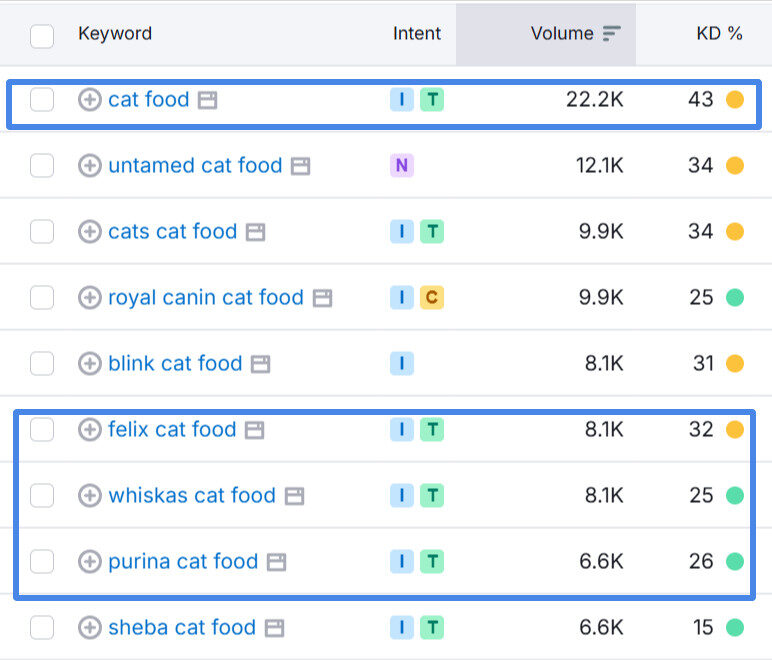
Task: Sort by Volume using the sort icon
Action: 612,34
